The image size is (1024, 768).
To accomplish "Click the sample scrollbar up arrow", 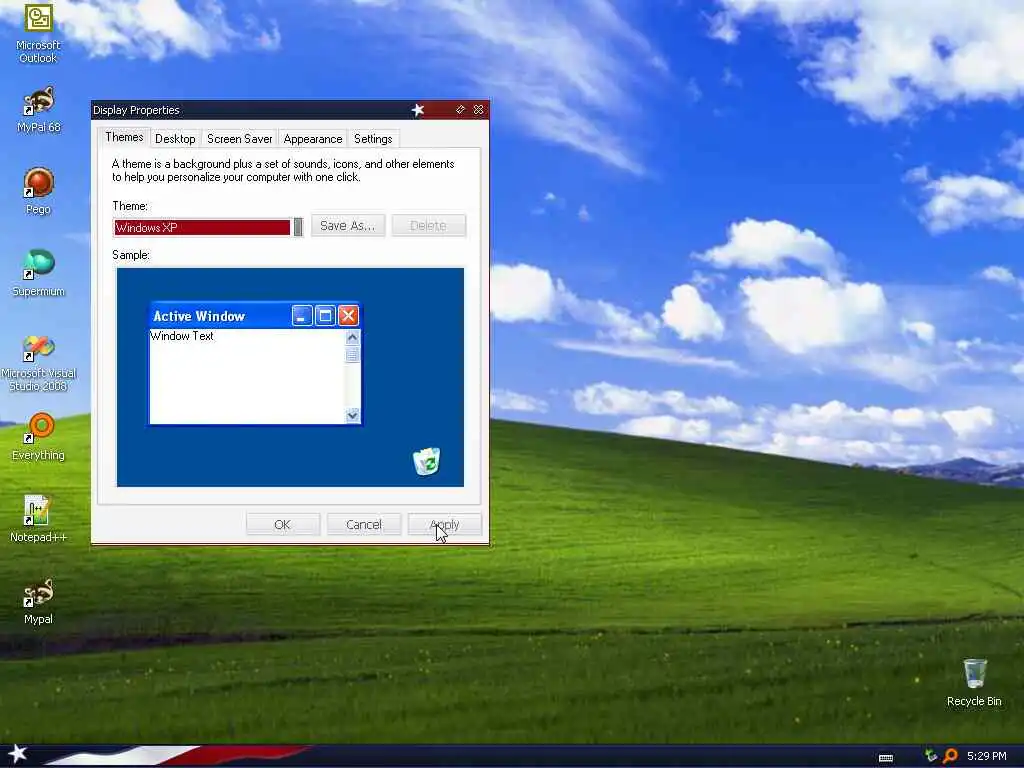I will pyautogui.click(x=353, y=338).
